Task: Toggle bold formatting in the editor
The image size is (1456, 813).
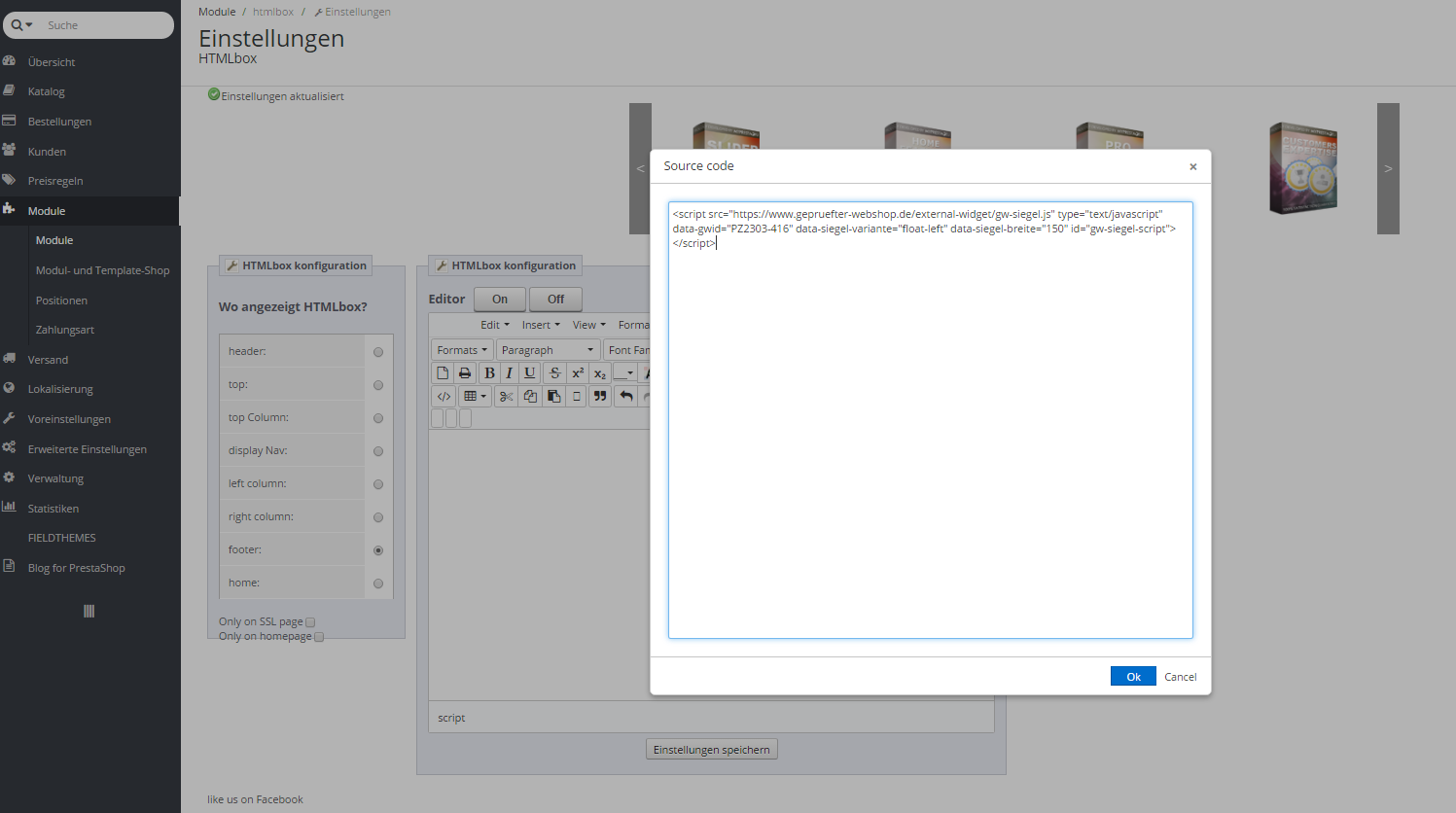Action: (489, 373)
